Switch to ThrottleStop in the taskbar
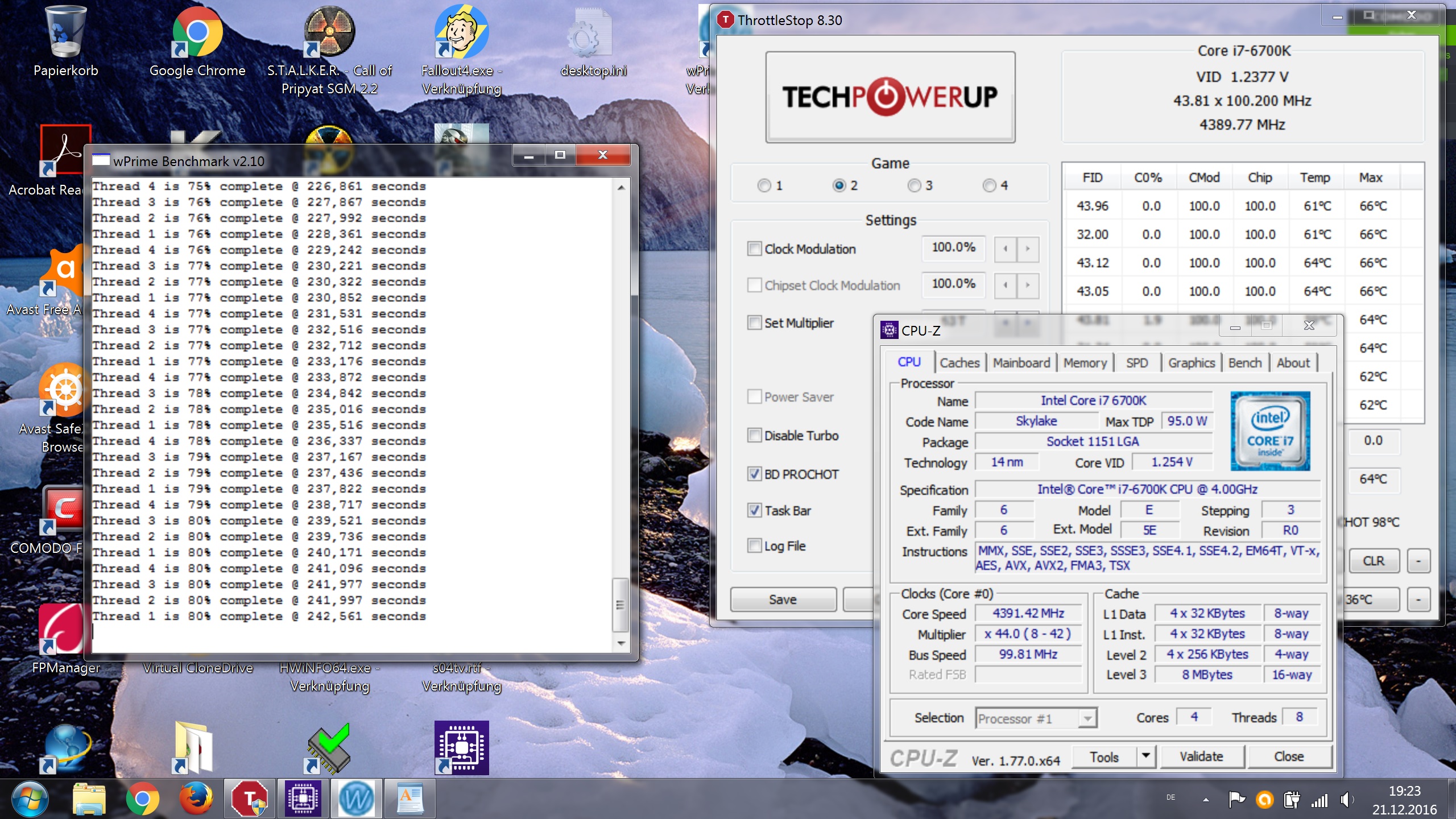 click(x=250, y=799)
